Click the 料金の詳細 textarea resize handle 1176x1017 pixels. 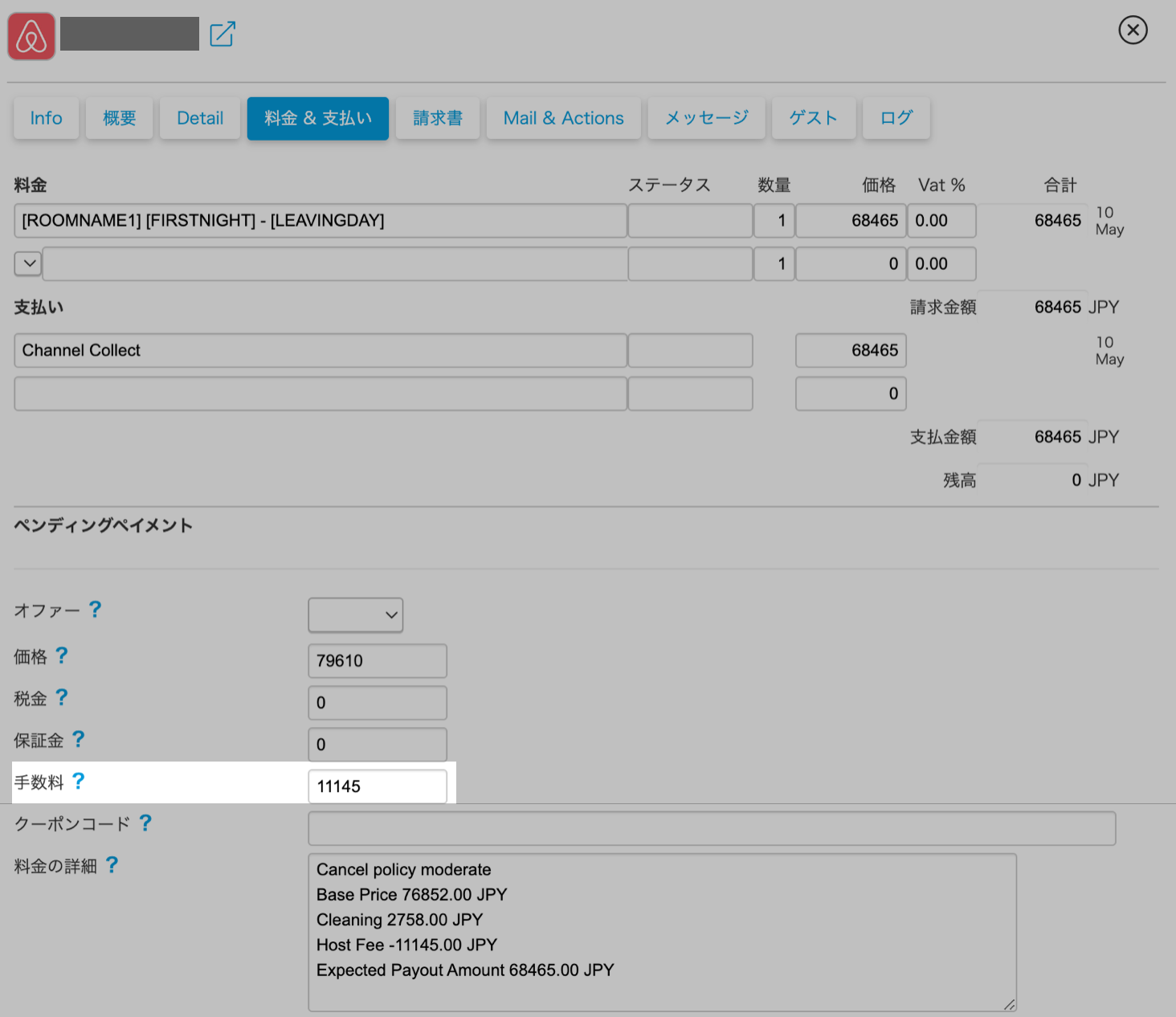click(x=1009, y=1004)
